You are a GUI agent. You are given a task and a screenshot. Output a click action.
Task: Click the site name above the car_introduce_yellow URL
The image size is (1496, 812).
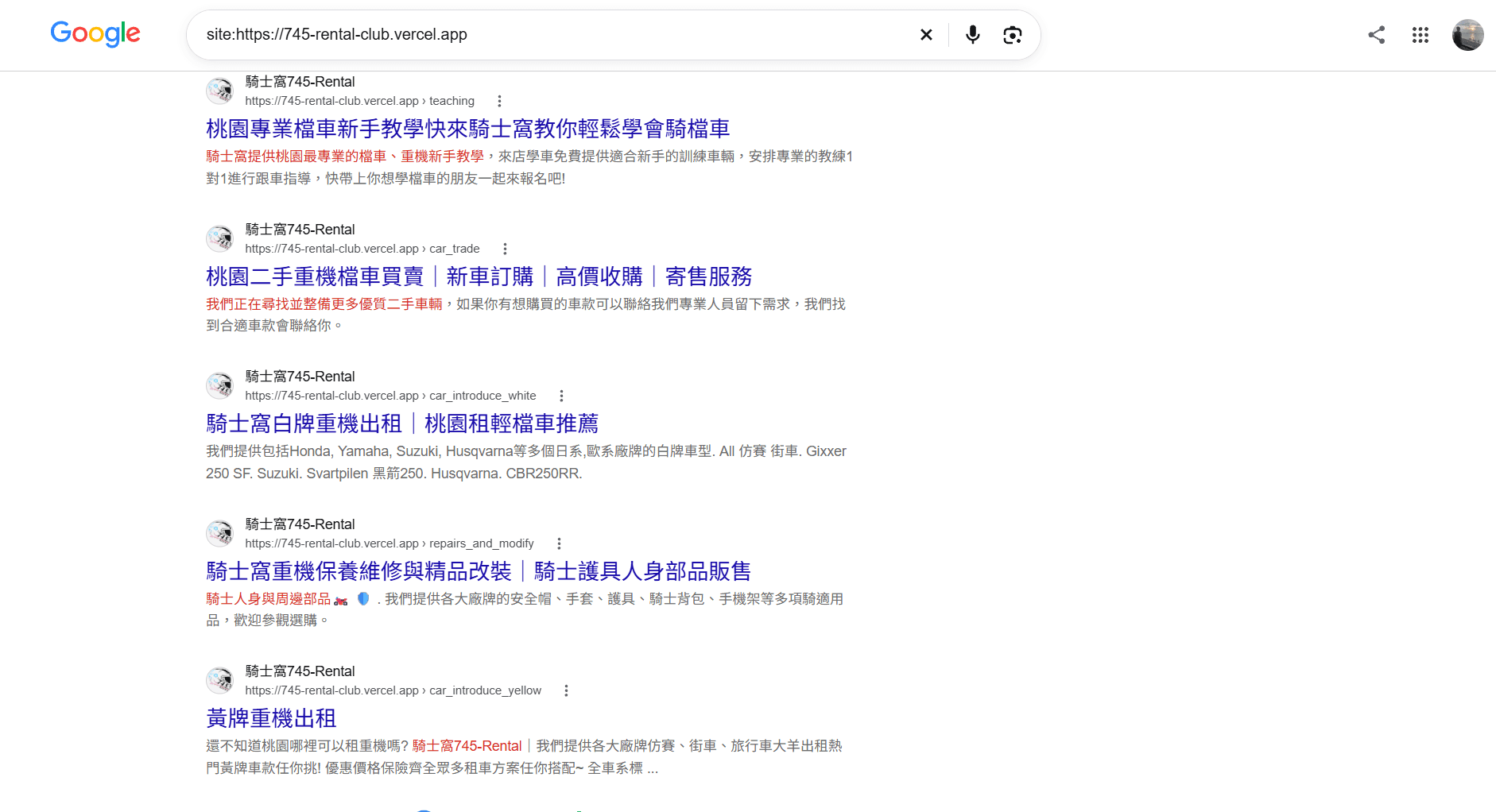[x=300, y=671]
